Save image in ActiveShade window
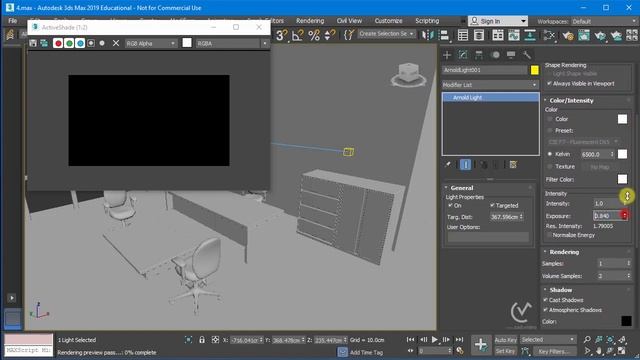 click(33, 43)
